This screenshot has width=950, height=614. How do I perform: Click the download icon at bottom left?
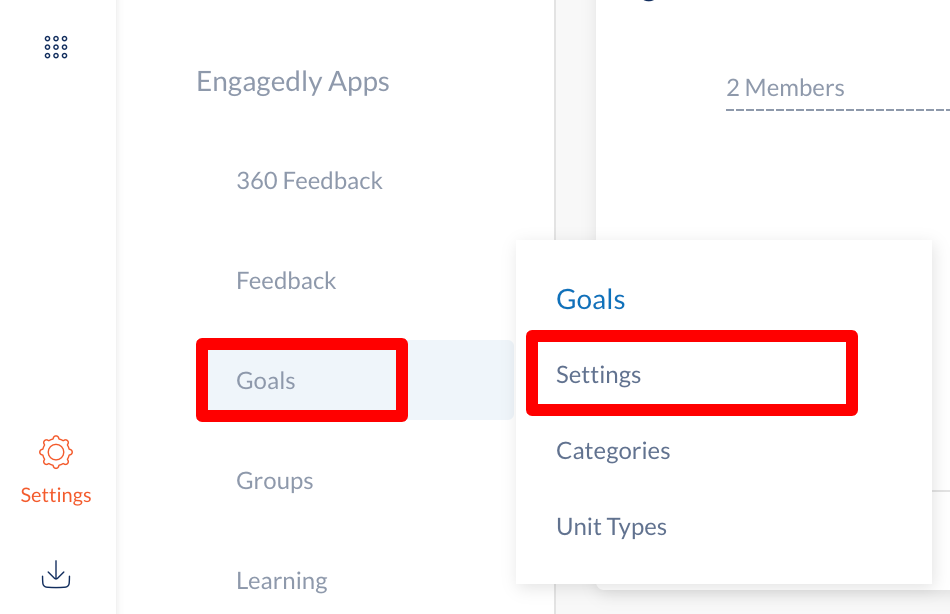coord(55,575)
